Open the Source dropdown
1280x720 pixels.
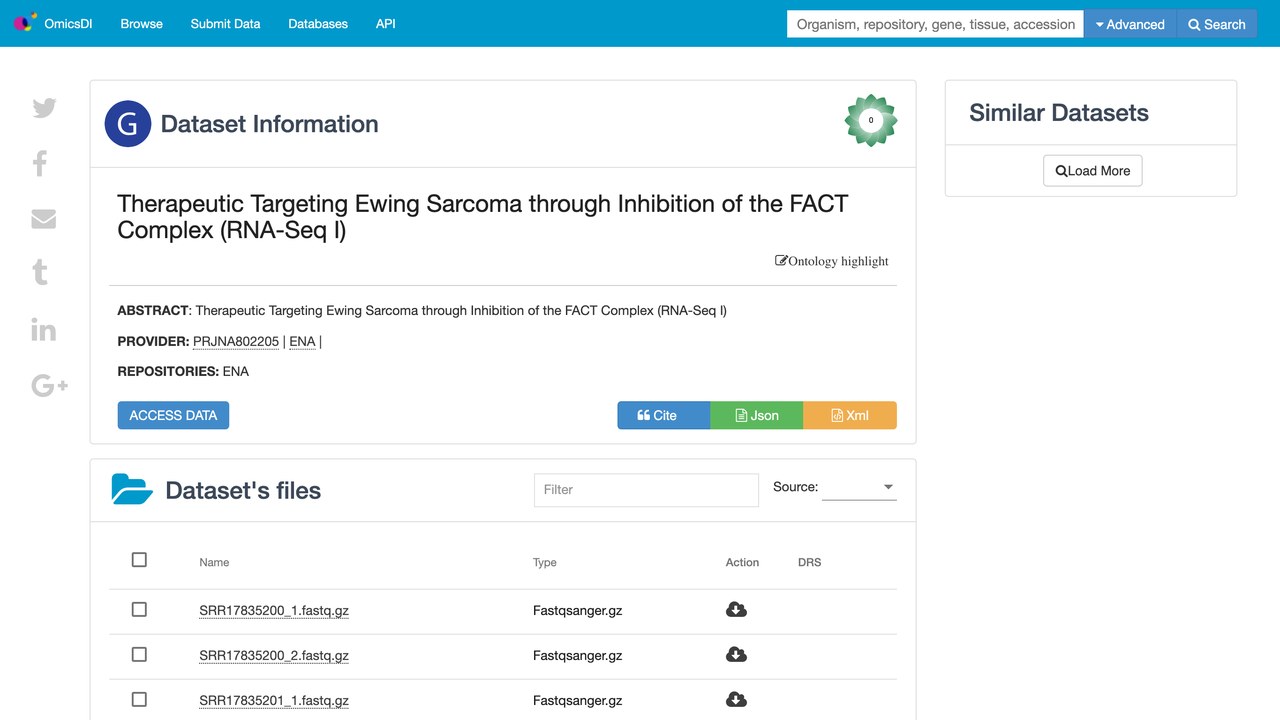tap(859, 487)
